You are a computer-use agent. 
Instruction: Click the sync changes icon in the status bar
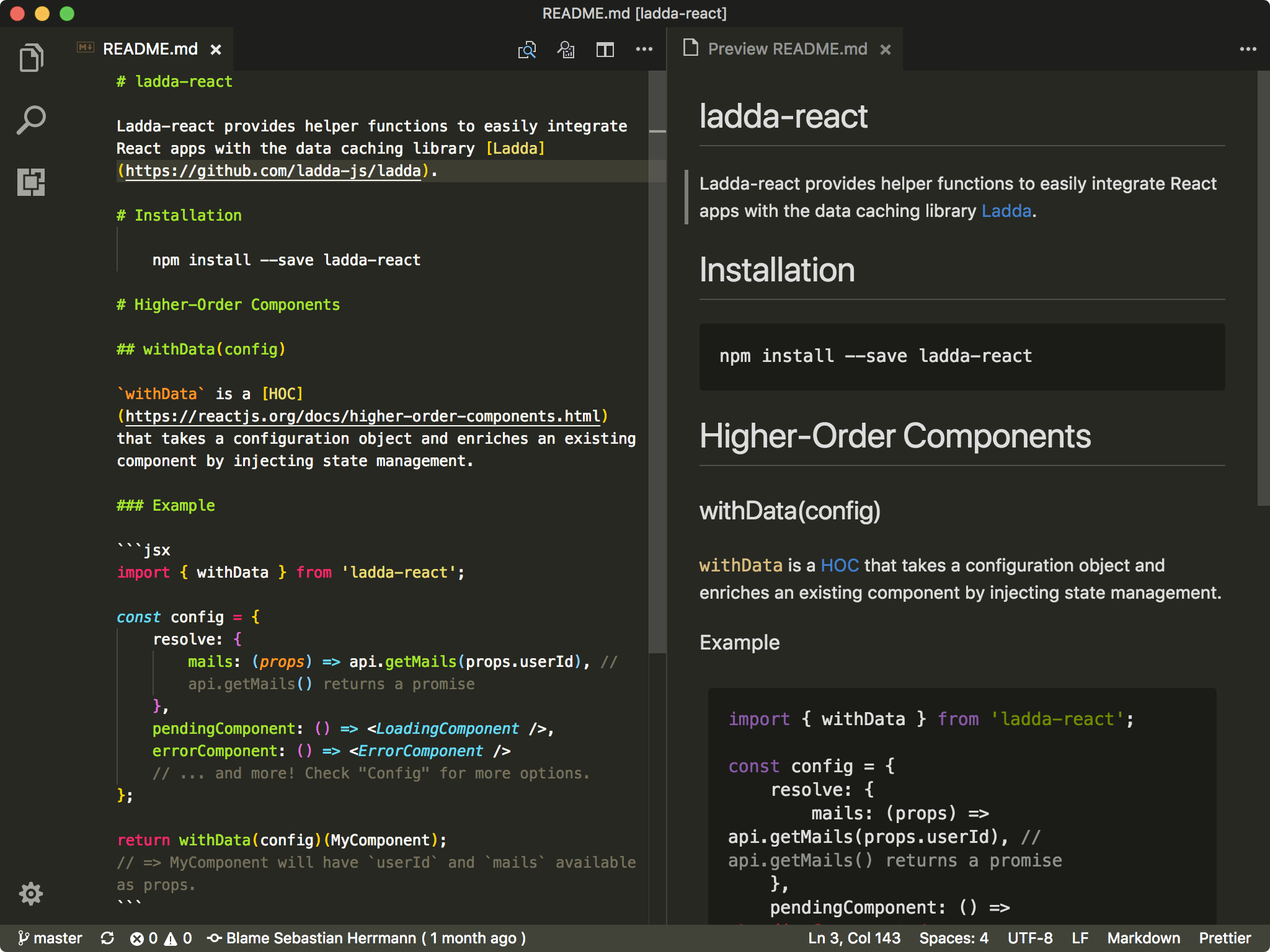[x=107, y=938]
